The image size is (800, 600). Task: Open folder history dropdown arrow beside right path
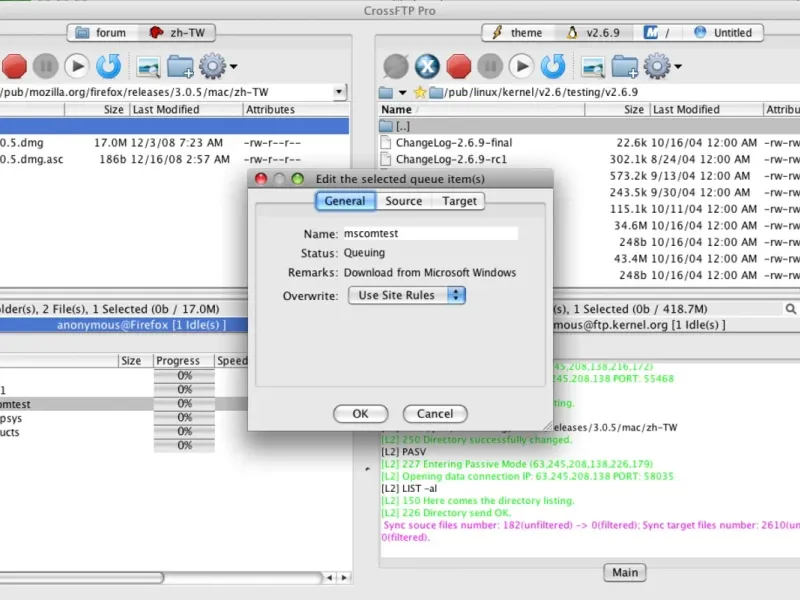pyautogui.click(x=404, y=93)
